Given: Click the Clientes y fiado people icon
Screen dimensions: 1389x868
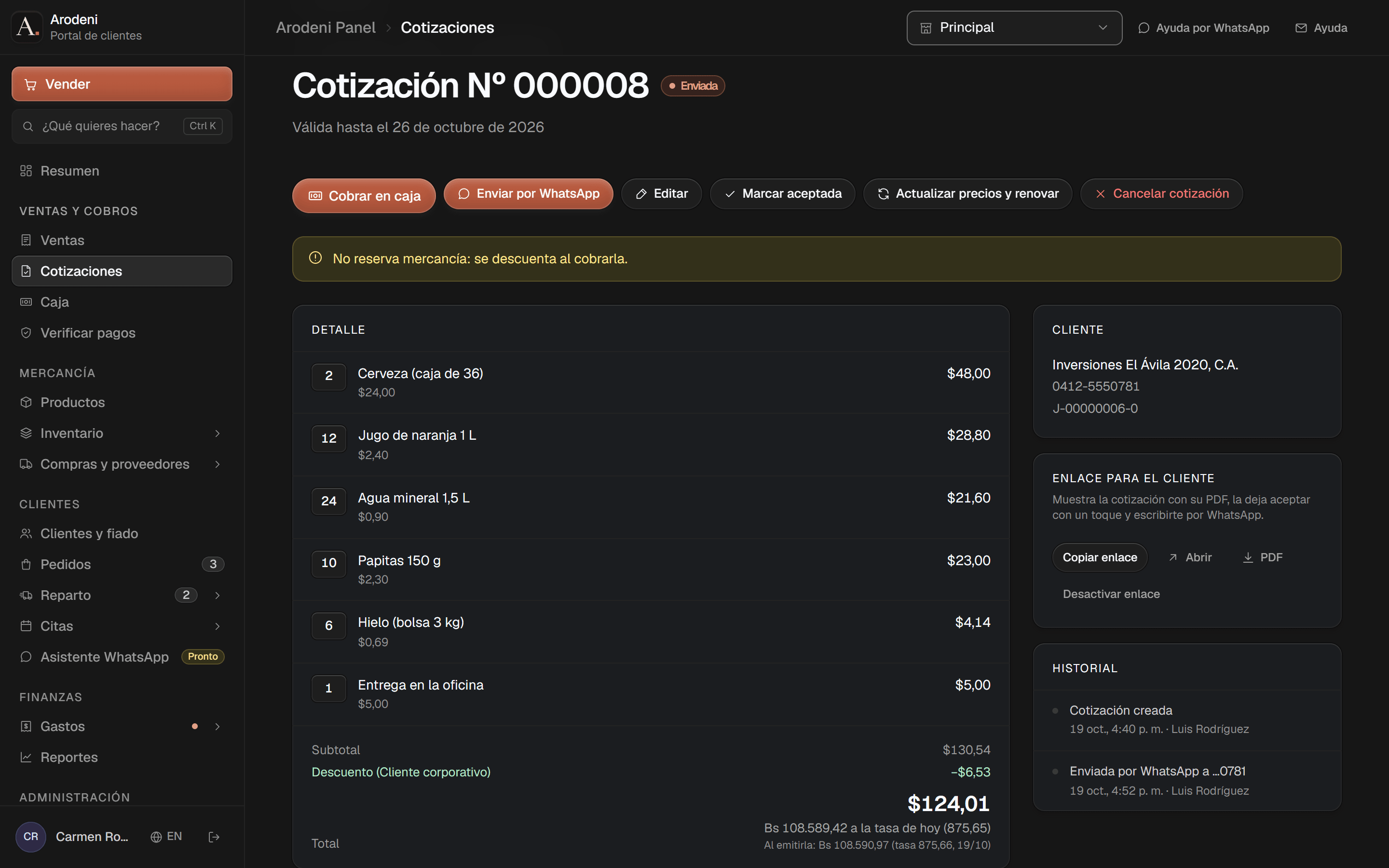Looking at the screenshot, I should pyautogui.click(x=26, y=533).
